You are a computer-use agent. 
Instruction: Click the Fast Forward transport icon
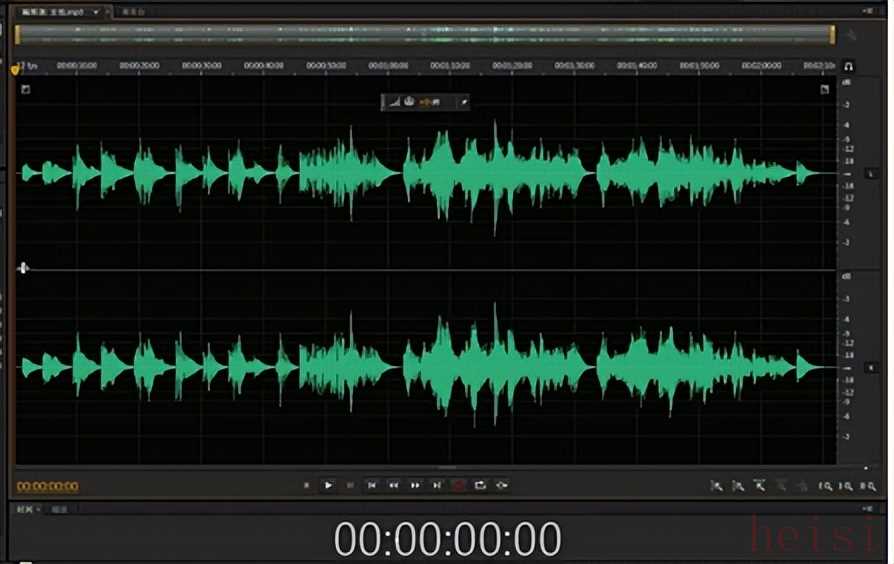coord(415,485)
